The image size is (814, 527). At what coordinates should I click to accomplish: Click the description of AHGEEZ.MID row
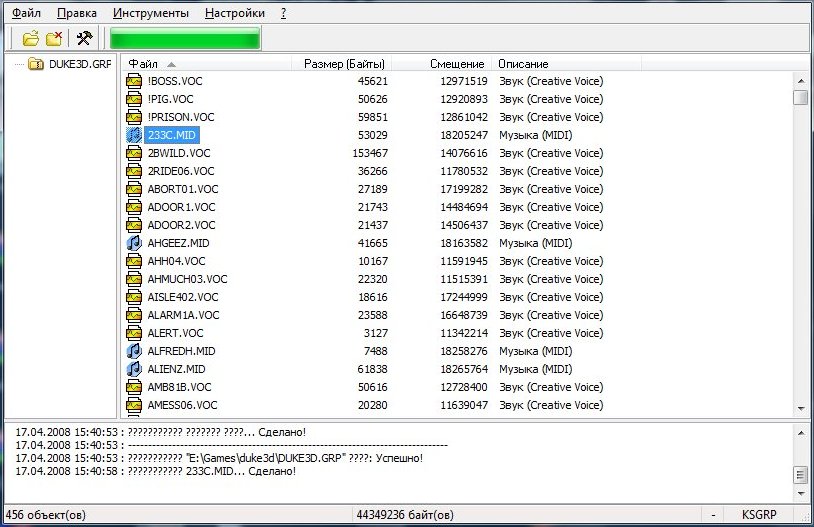(x=536, y=243)
